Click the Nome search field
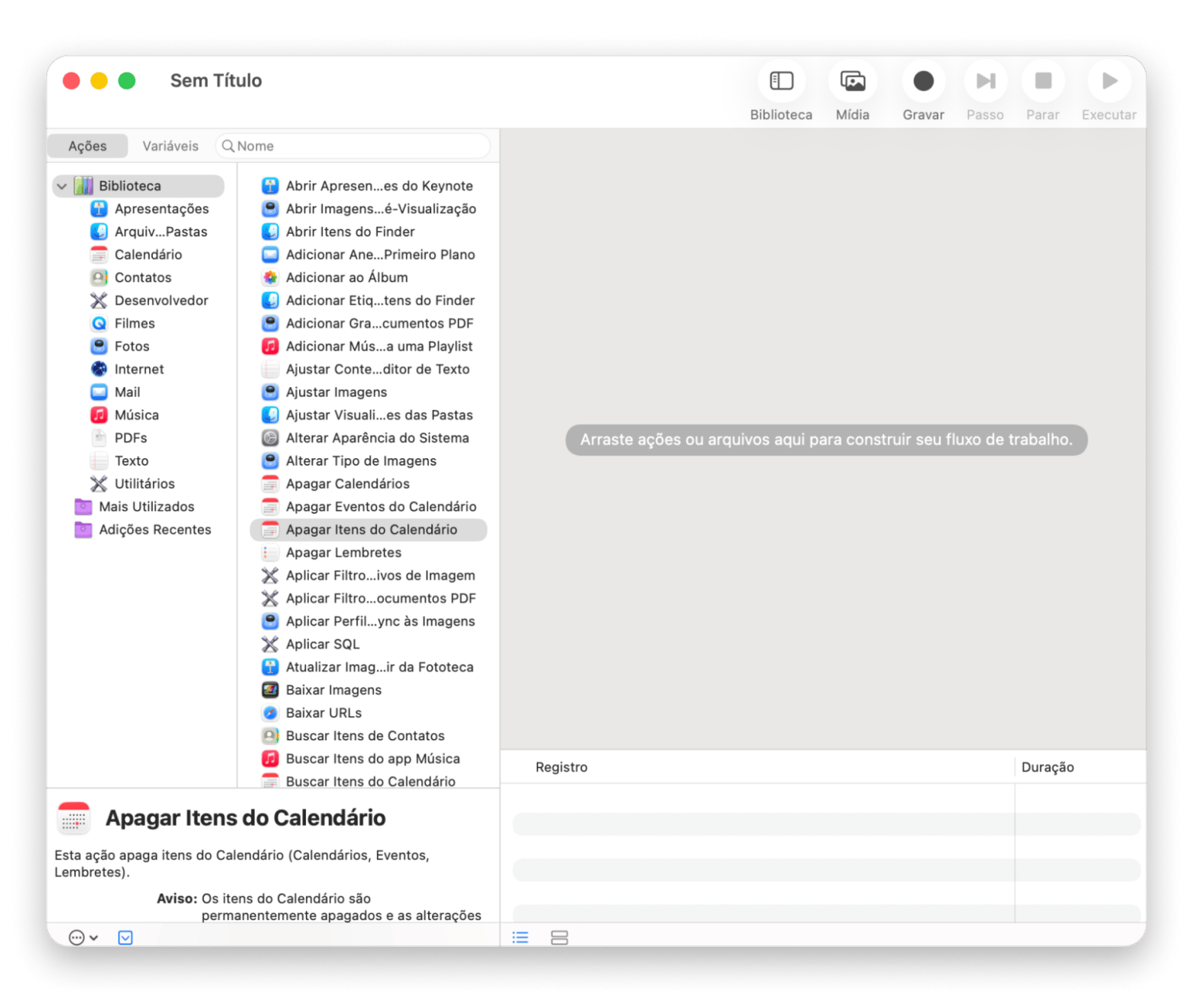The height and width of the screenshot is (1008, 1193). [x=353, y=146]
